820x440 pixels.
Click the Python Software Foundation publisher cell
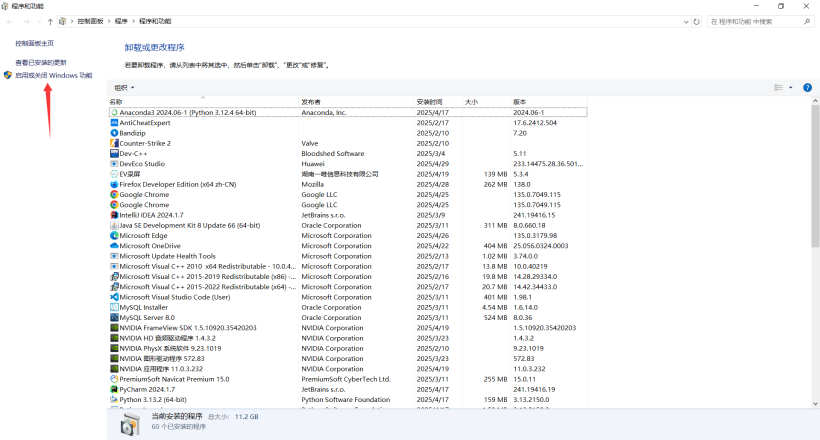(346, 400)
